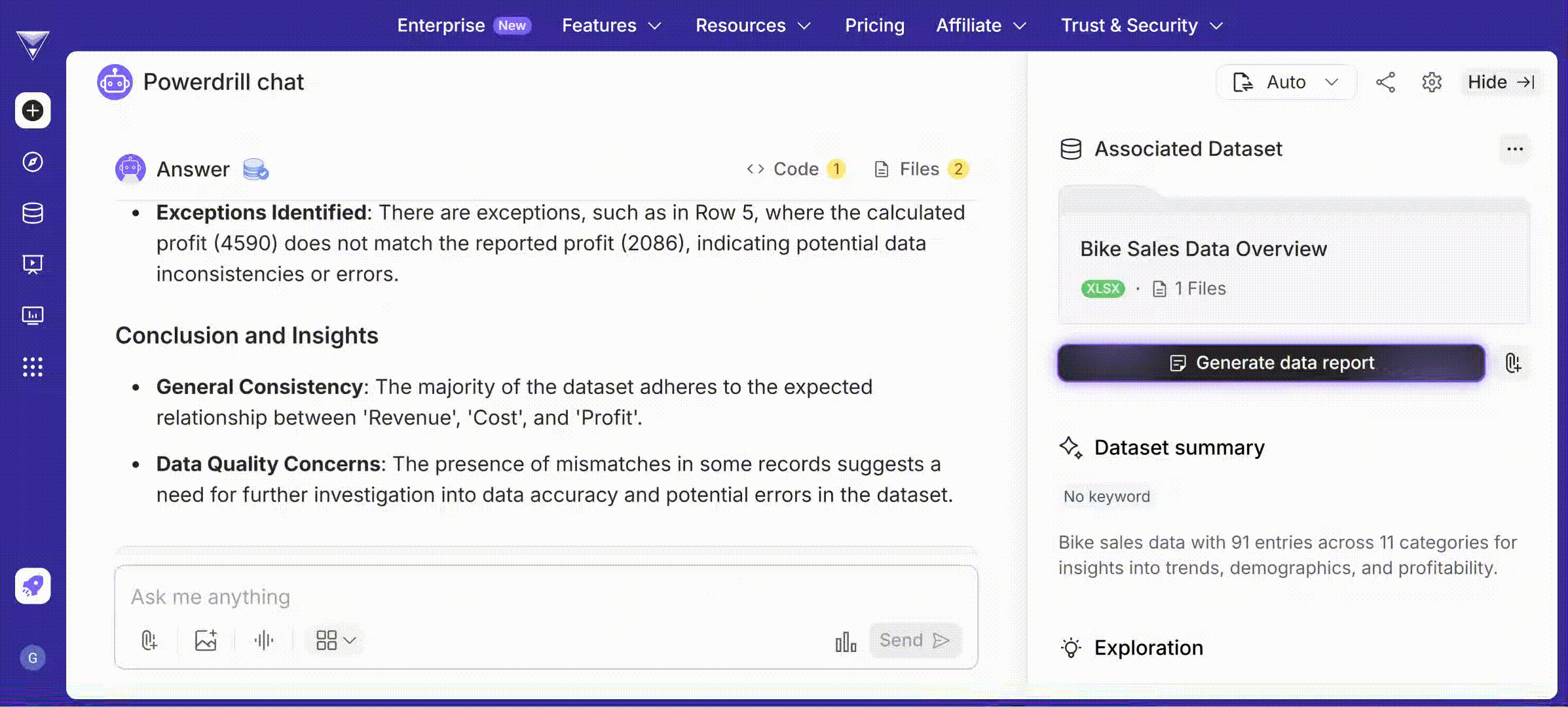The width and height of the screenshot is (1568, 707).
Task: Click the Associated Dataset stack icon
Action: (1071, 149)
